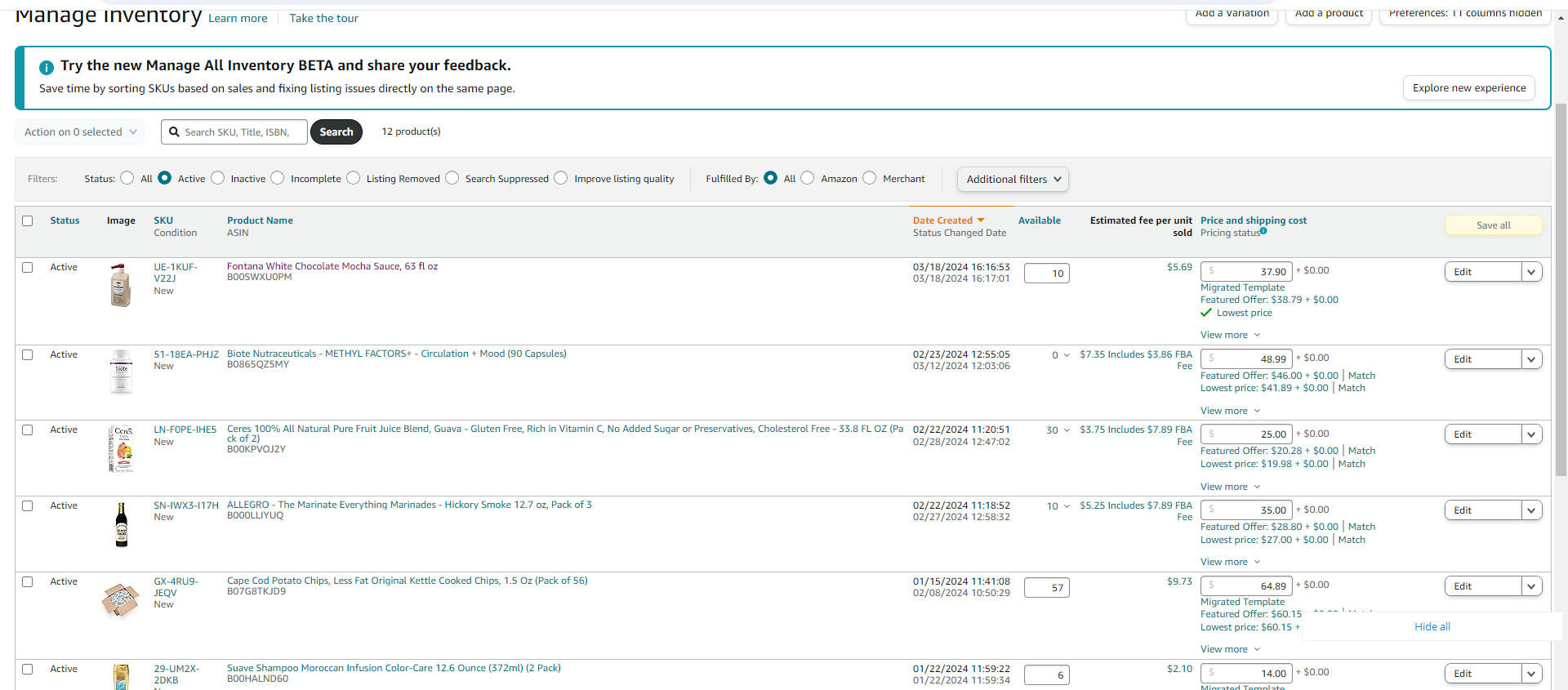Viewport: 1568px width, 690px height.
Task: Open Edit dropdown arrow for Biote METHYL FACTORS+
Action: pos(1531,359)
